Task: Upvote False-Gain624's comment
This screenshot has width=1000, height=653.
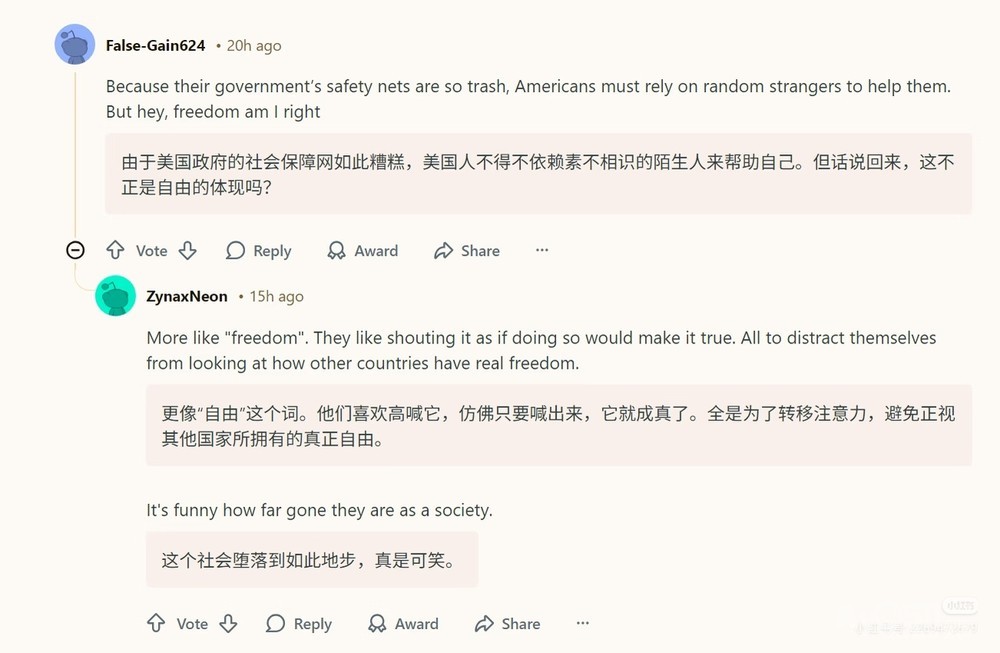Action: click(116, 251)
